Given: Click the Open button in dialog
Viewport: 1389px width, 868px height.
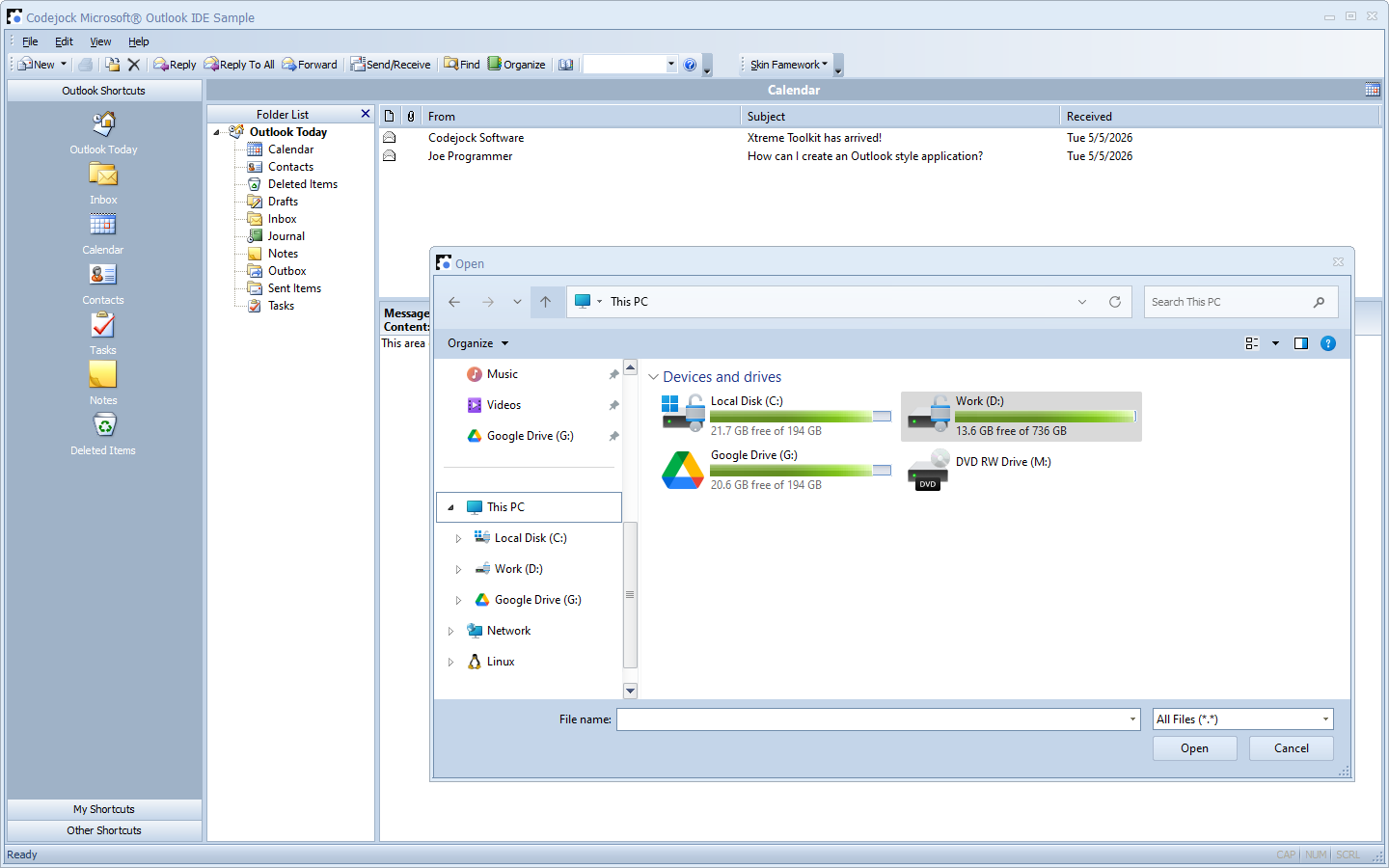Looking at the screenshot, I should coord(1194,748).
